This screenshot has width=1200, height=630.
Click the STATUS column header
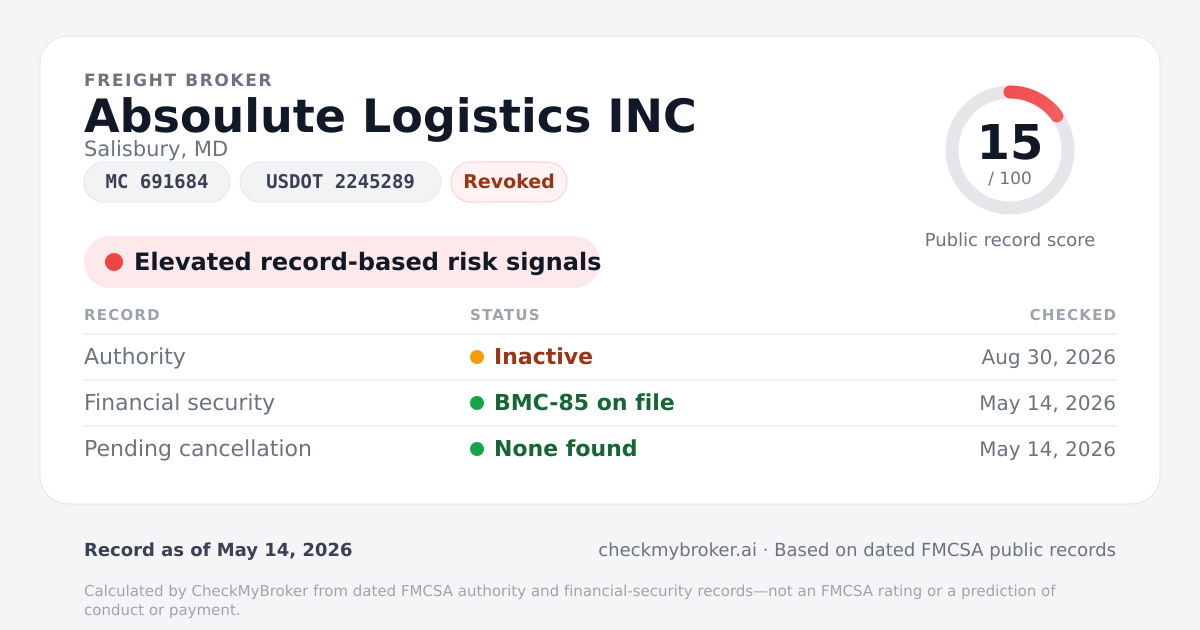pos(505,315)
